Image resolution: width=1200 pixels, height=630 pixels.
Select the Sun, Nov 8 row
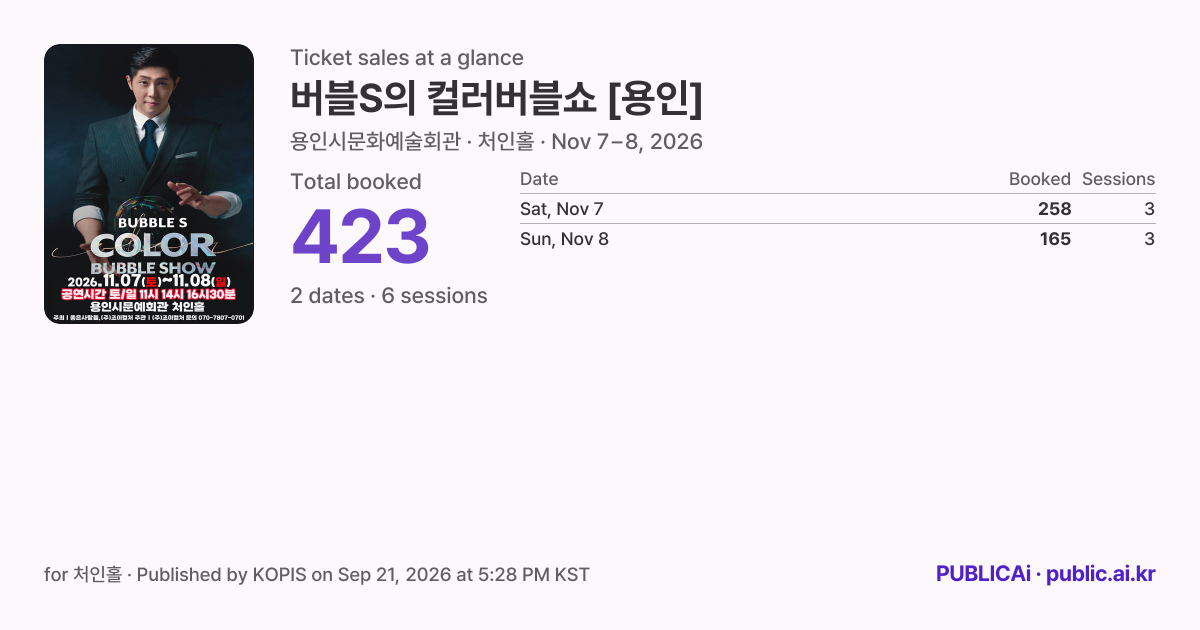point(837,239)
